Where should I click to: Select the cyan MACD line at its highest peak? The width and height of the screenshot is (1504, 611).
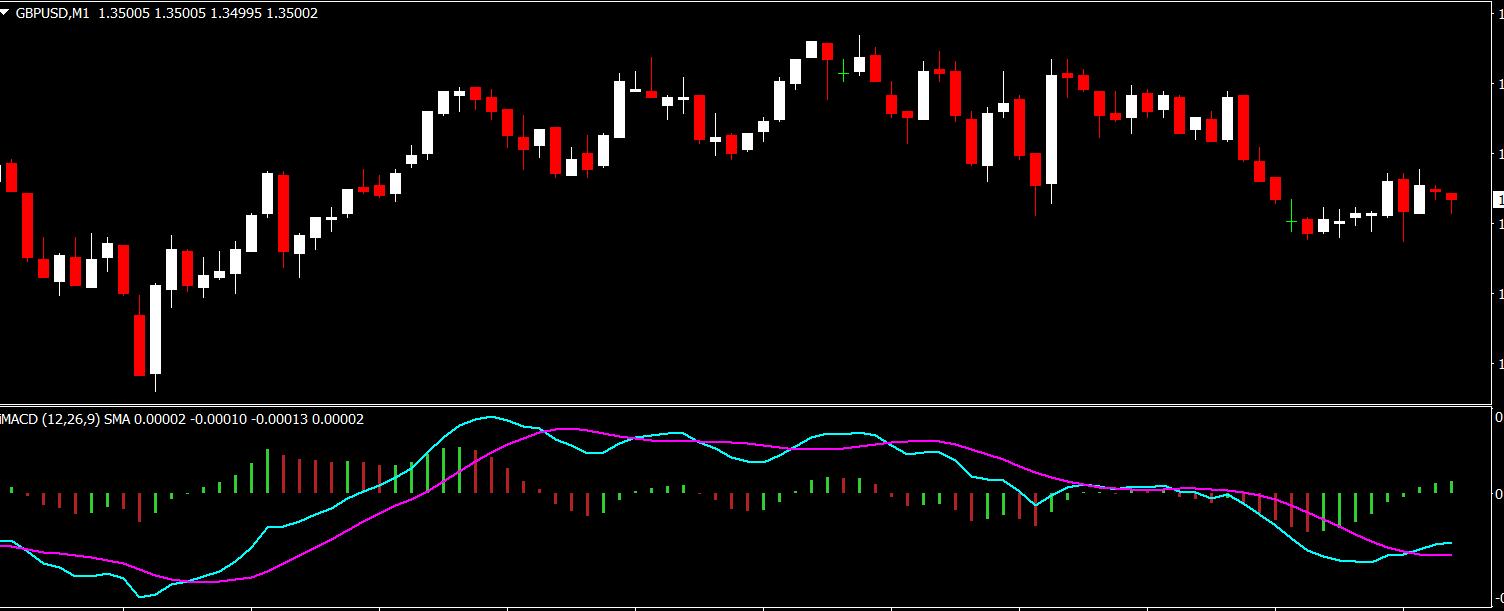click(x=487, y=418)
